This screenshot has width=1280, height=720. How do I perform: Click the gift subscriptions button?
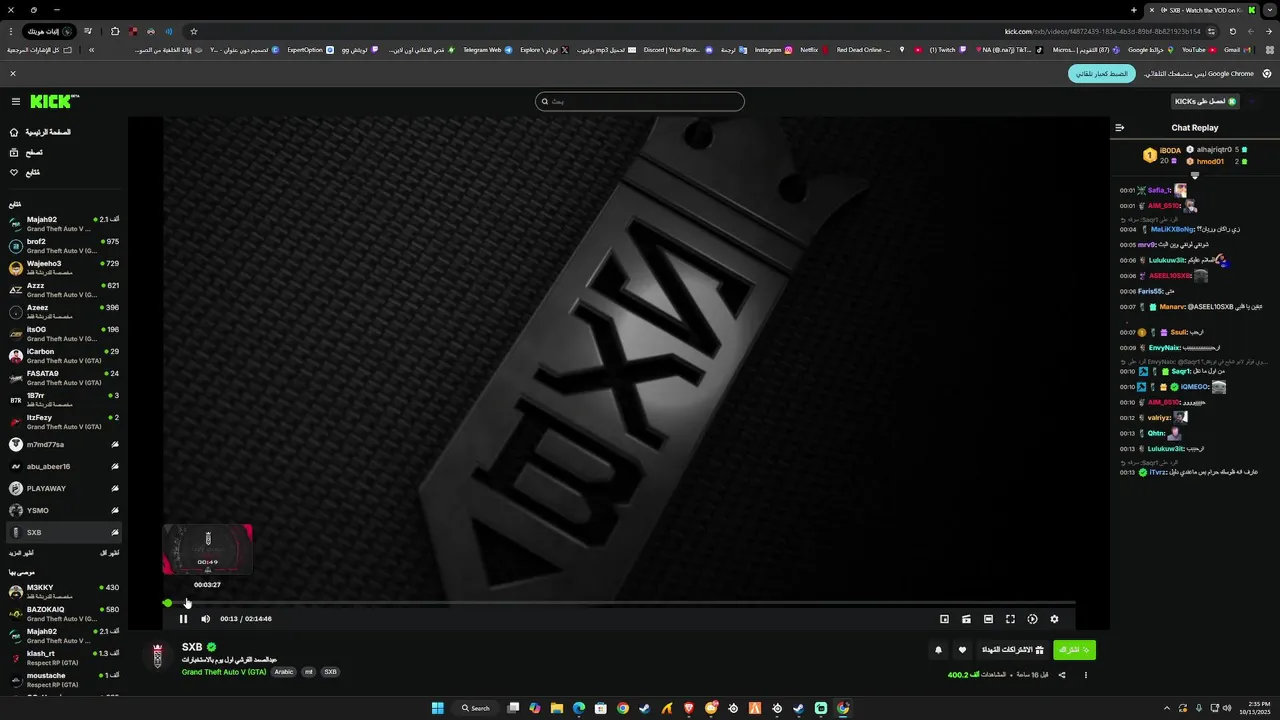click(1013, 650)
